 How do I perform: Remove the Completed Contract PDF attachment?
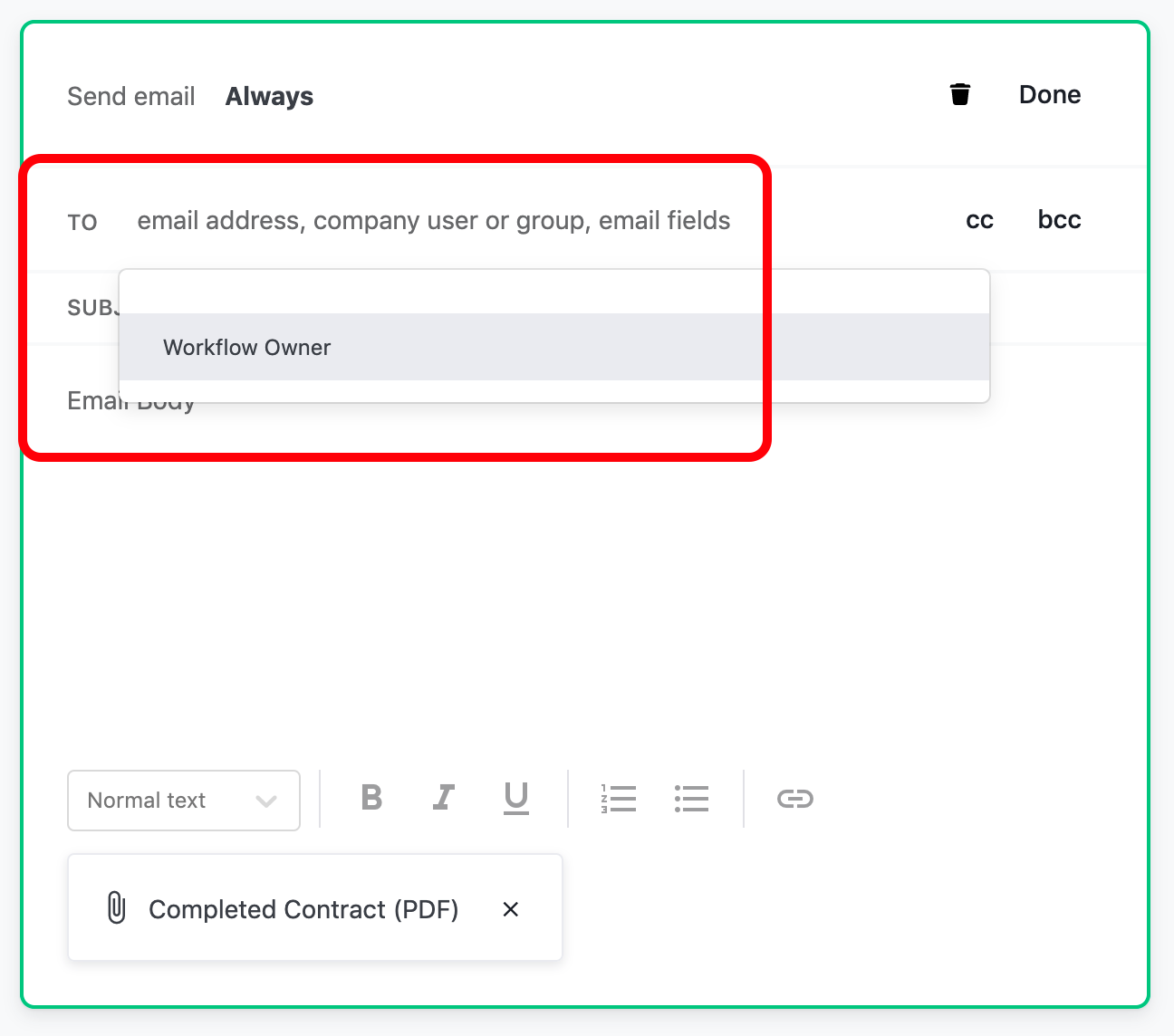point(510,909)
